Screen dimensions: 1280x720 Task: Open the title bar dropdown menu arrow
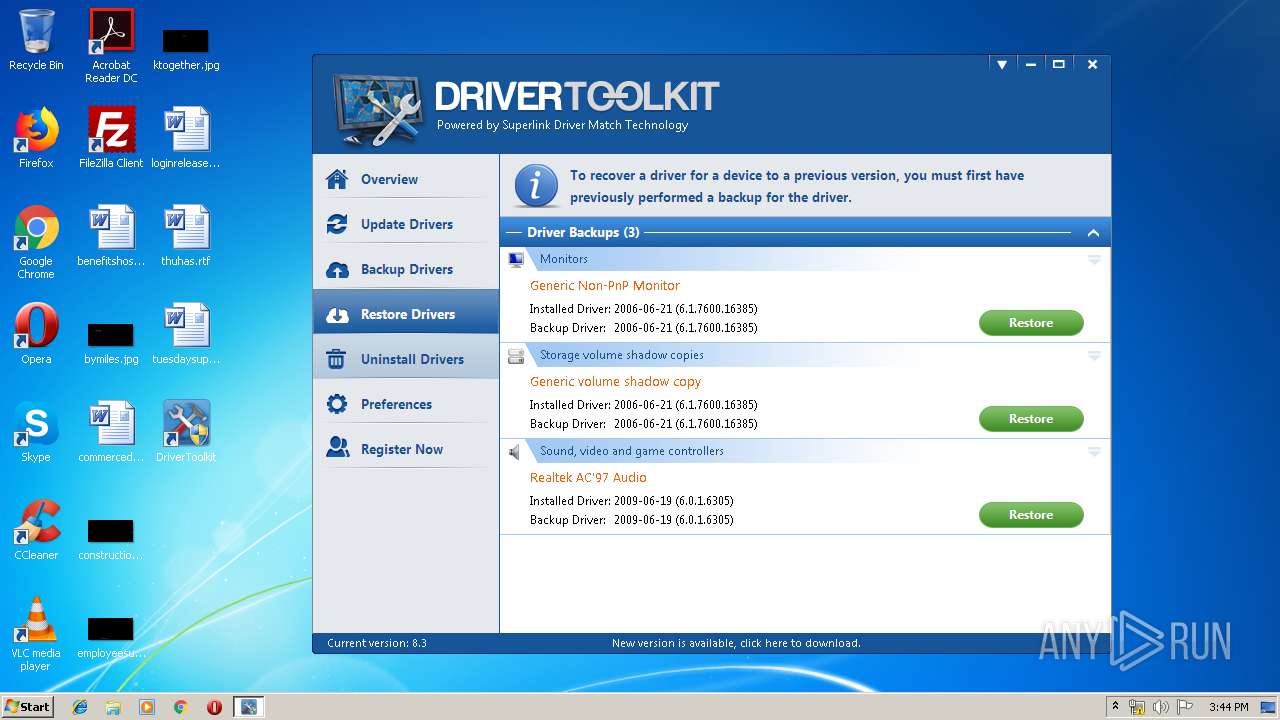coord(1001,64)
